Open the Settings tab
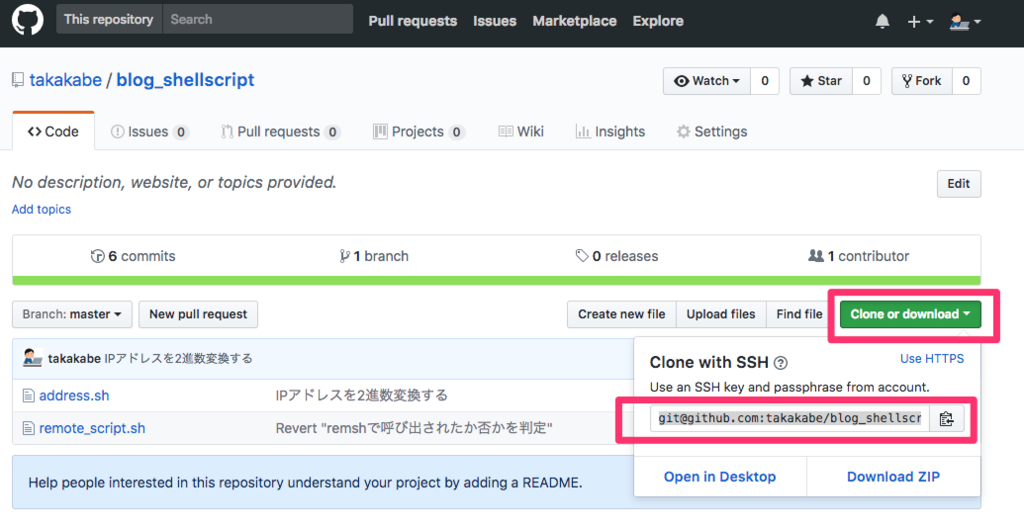The height and width of the screenshot is (529, 1024). point(712,132)
